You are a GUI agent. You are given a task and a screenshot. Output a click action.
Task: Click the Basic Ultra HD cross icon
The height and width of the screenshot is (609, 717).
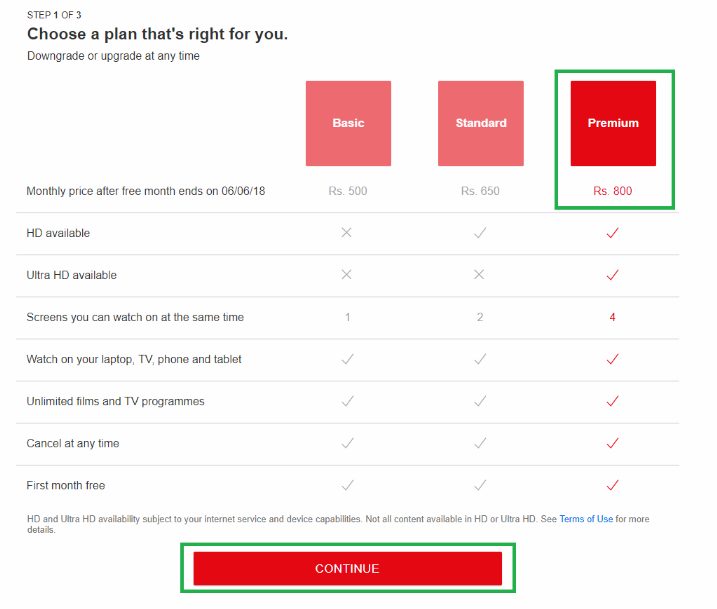(347, 274)
